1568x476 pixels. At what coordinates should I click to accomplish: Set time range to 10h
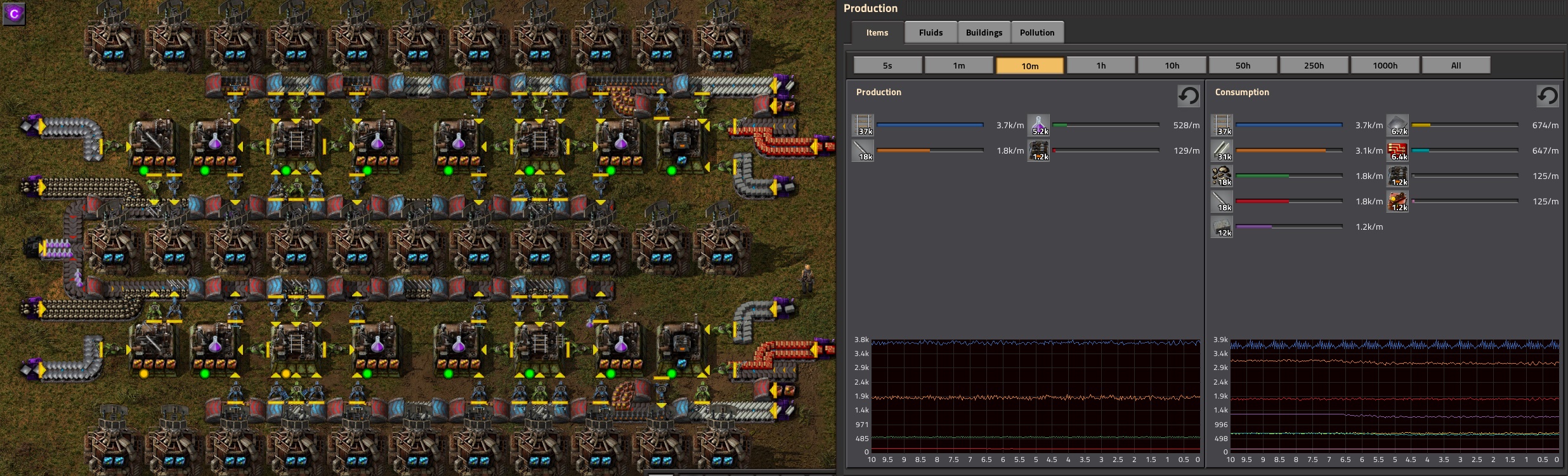coord(1172,65)
